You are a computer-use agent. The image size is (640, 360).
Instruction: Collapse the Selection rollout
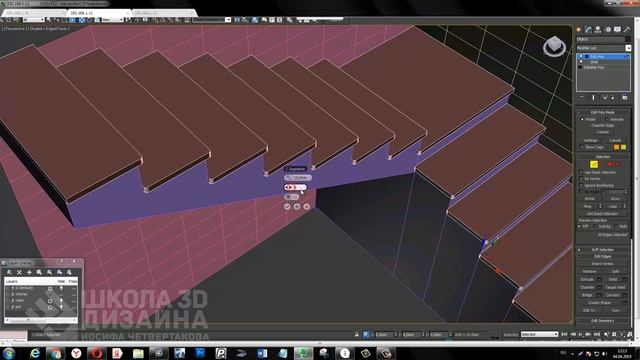click(x=602, y=157)
